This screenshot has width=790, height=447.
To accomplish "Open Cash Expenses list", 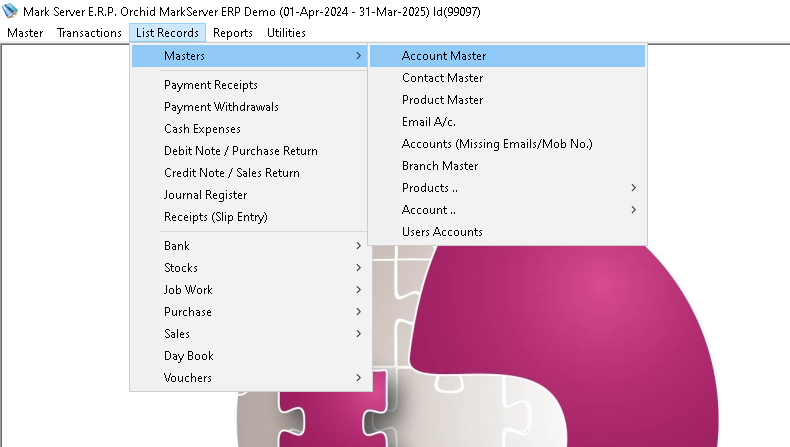I will pyautogui.click(x=249, y=129).
